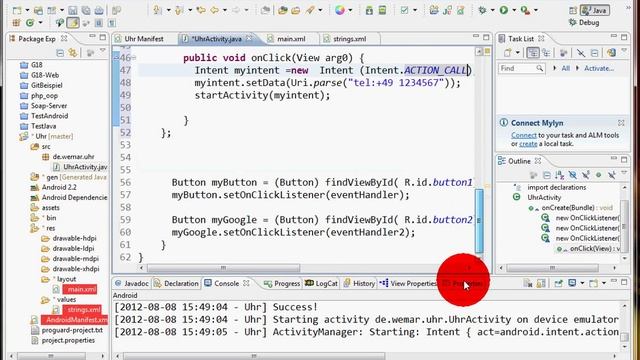Click the New Java Class toolbar icon
640x360 pixels.
(x=30, y=23)
